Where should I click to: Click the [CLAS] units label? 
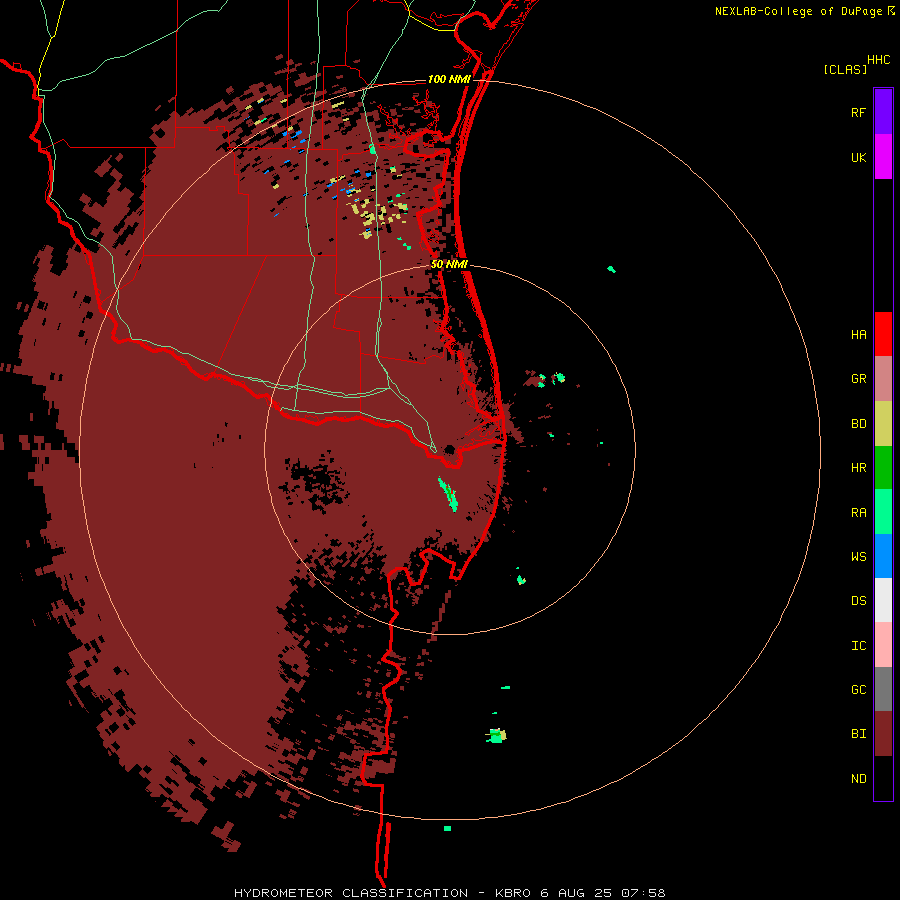845,69
